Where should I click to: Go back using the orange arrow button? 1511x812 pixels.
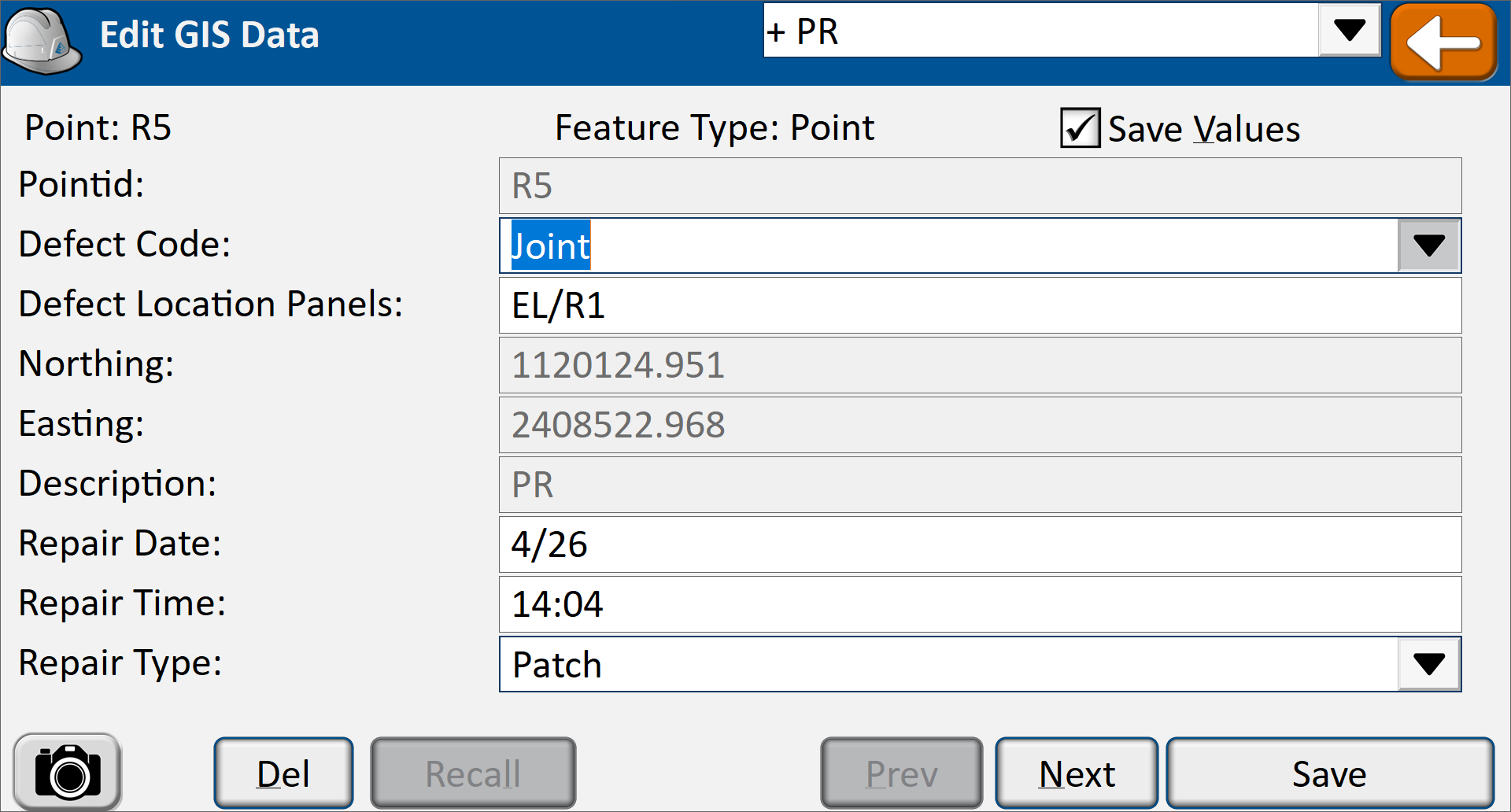(x=1444, y=42)
